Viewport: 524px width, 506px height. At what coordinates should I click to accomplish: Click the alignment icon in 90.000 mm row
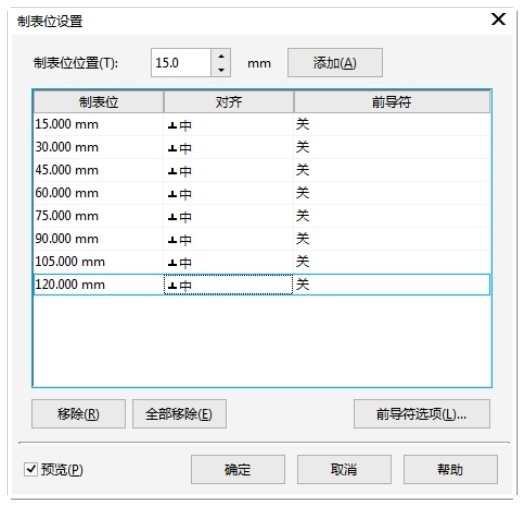tap(172, 240)
